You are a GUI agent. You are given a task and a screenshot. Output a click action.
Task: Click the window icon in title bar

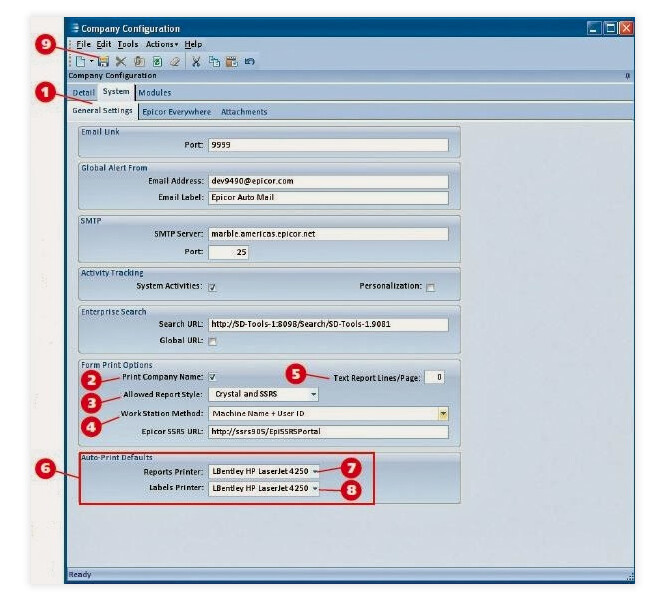pyautogui.click(x=75, y=28)
